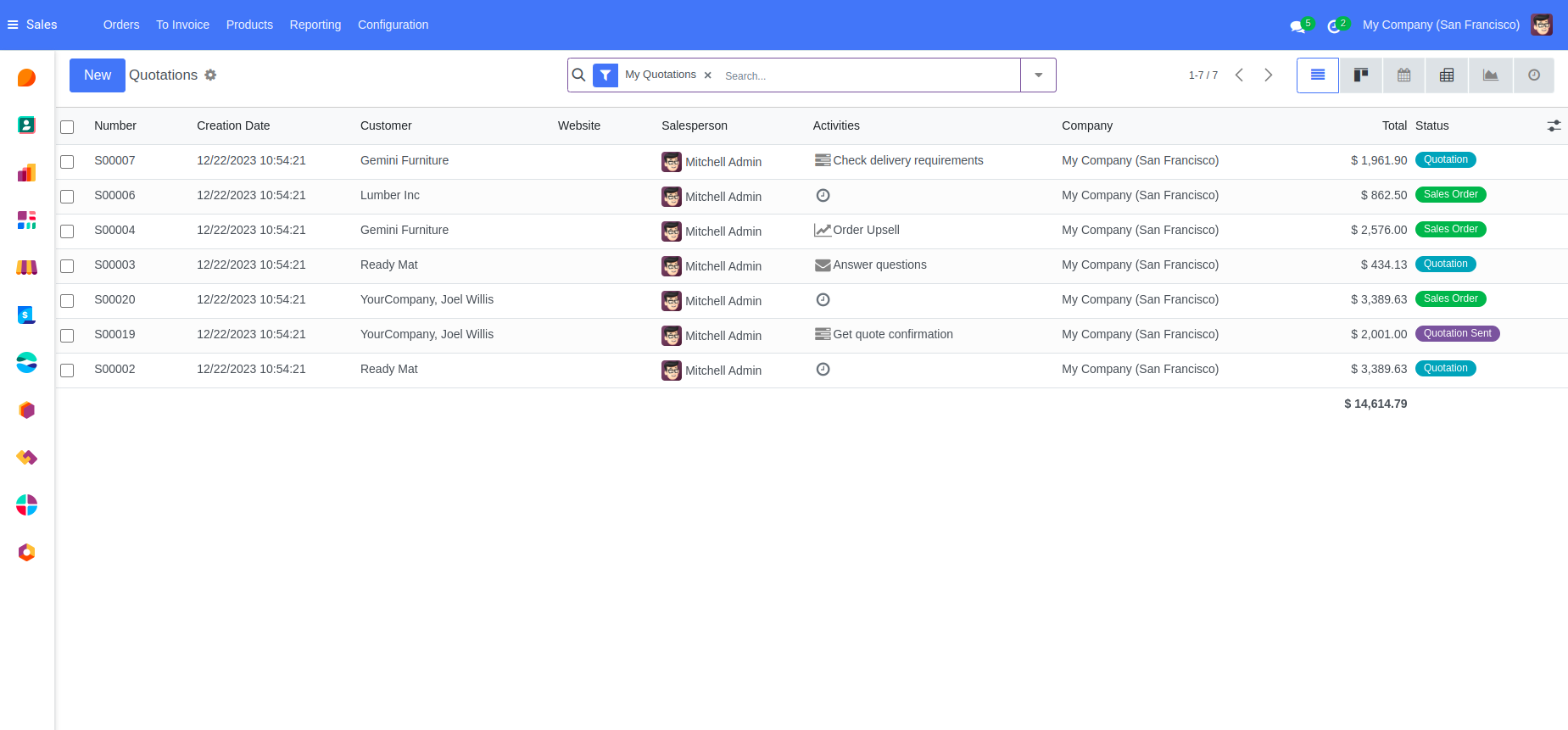Switch to the Pivot table view

pos(1447,75)
